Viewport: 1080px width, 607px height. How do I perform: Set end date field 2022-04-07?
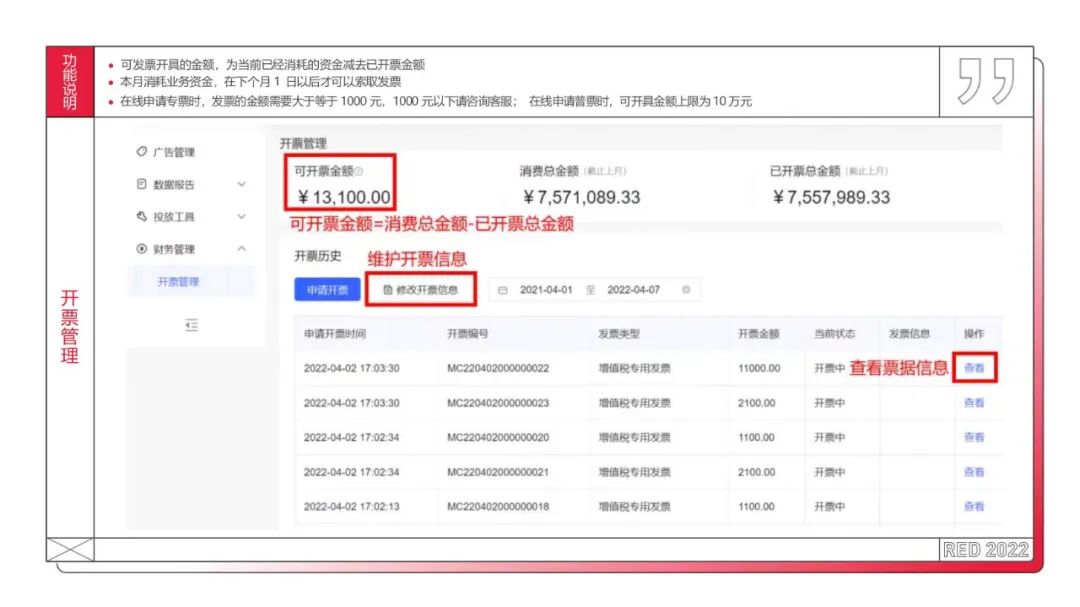pyautogui.click(x=634, y=290)
